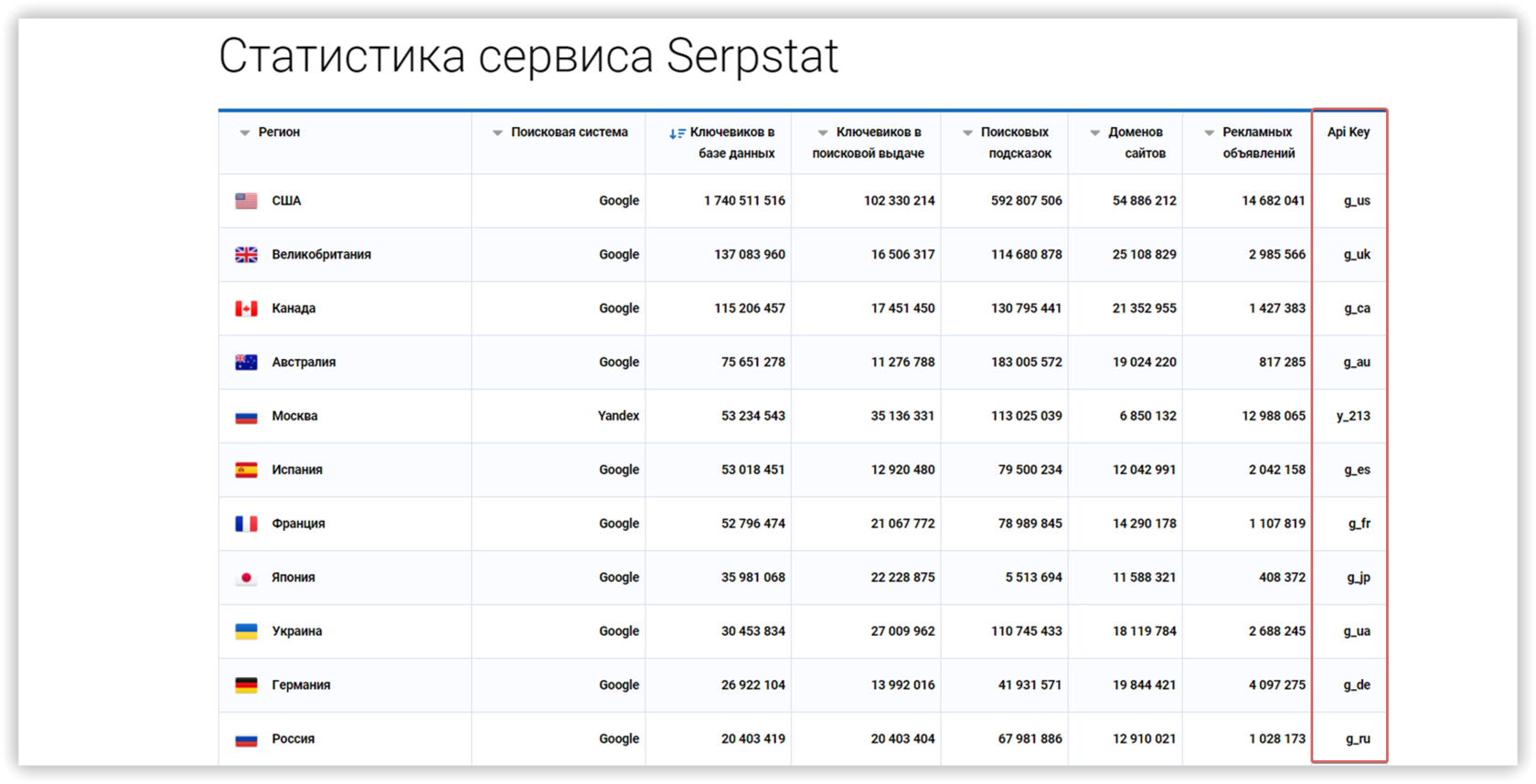Click the United Kingdom flag icon
The width and height of the screenshot is (1536, 784).
[x=246, y=255]
